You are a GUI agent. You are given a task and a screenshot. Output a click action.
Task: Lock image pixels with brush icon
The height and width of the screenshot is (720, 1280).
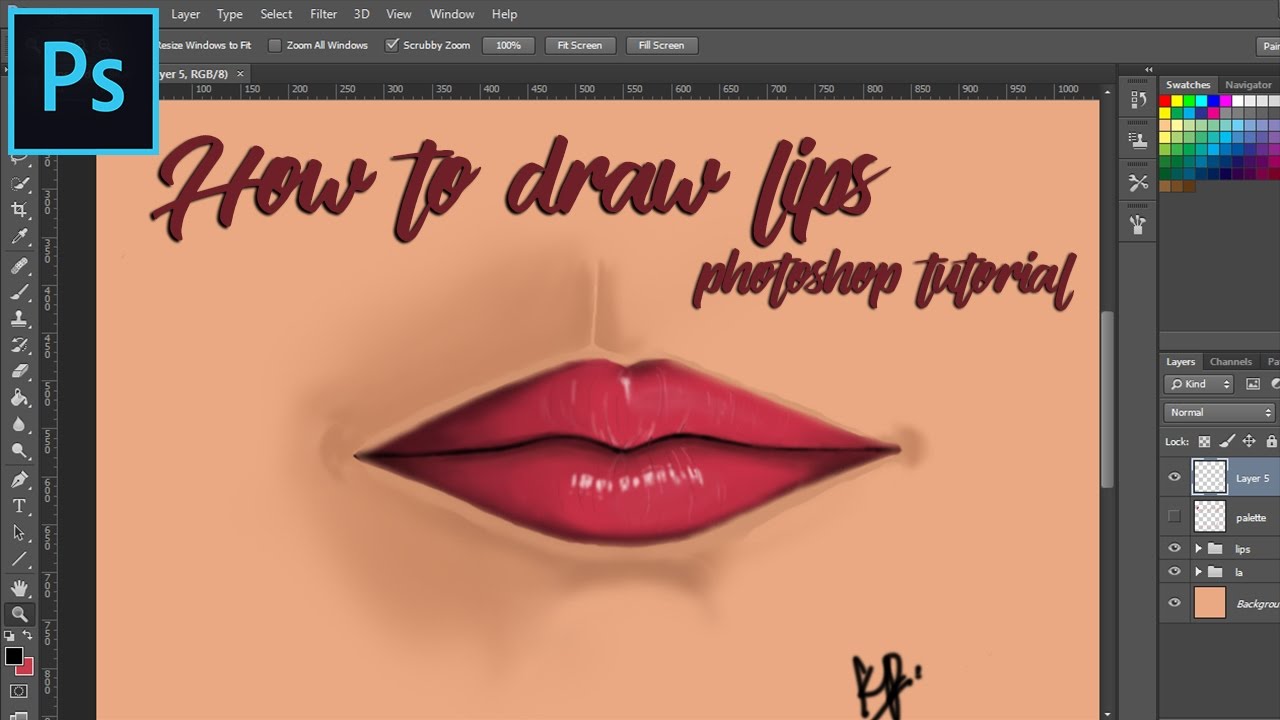[1227, 441]
